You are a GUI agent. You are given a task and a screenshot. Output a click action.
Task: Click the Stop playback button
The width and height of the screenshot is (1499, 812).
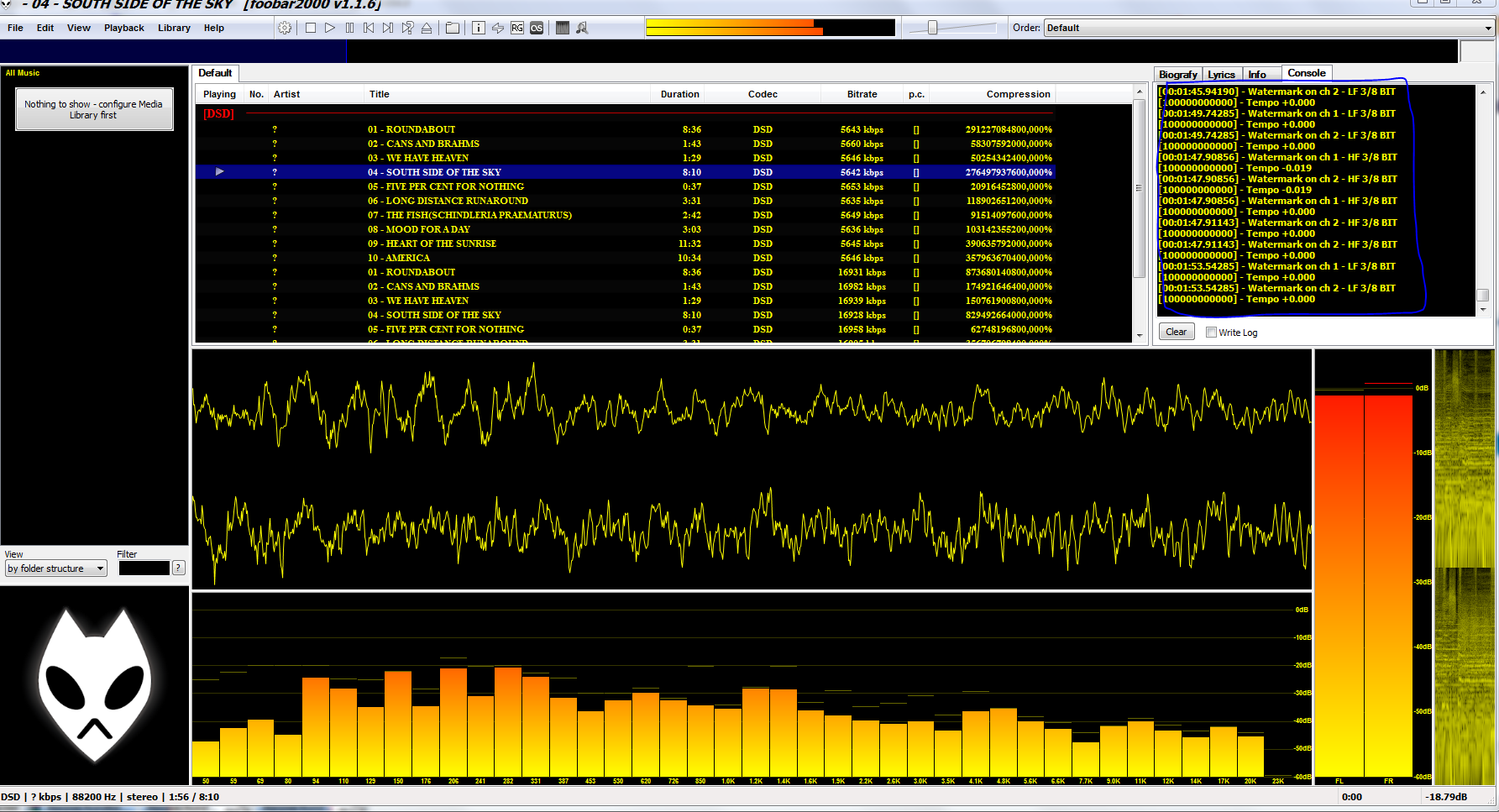(x=311, y=28)
